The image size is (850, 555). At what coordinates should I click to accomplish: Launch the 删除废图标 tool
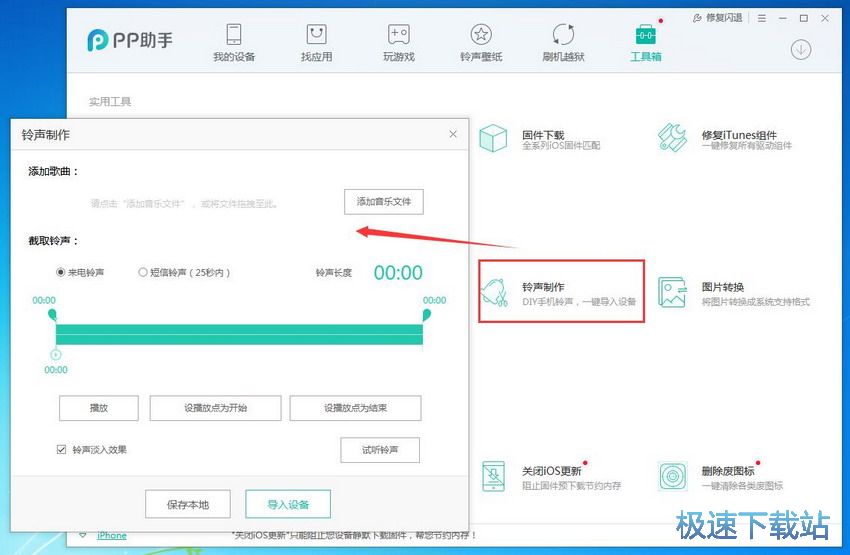[720, 476]
